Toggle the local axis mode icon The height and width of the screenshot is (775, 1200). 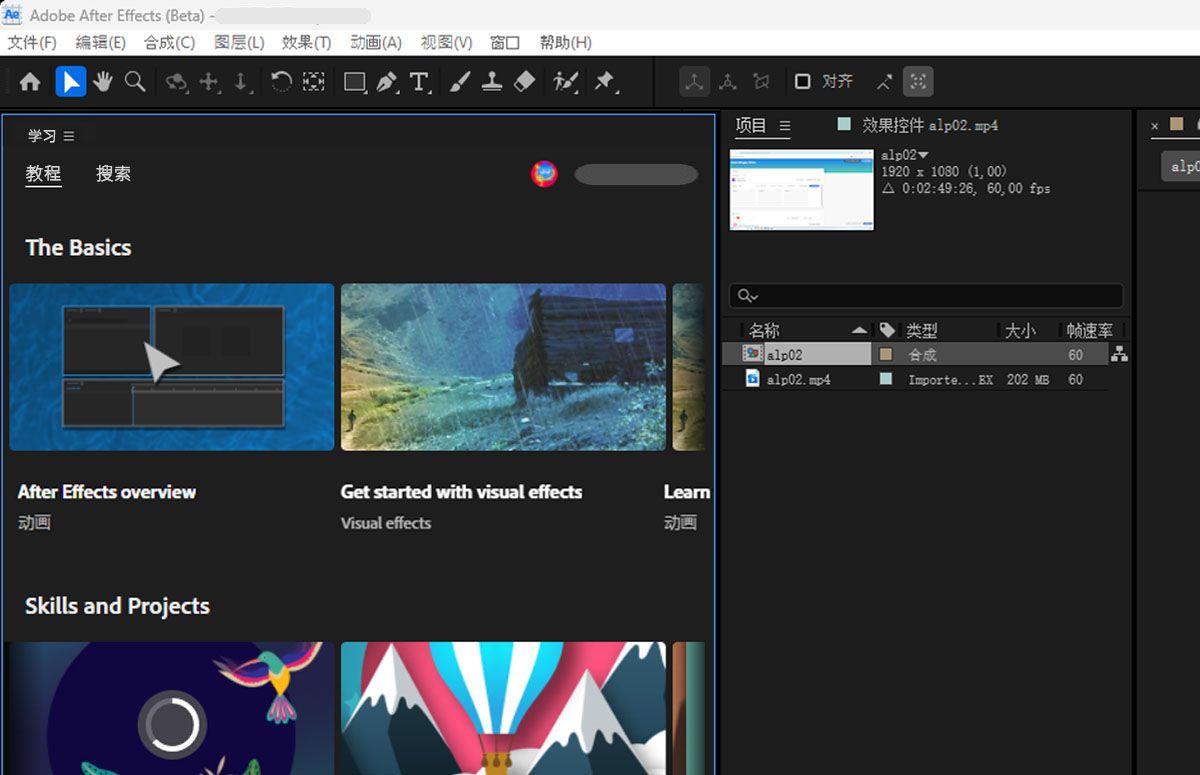click(x=695, y=82)
